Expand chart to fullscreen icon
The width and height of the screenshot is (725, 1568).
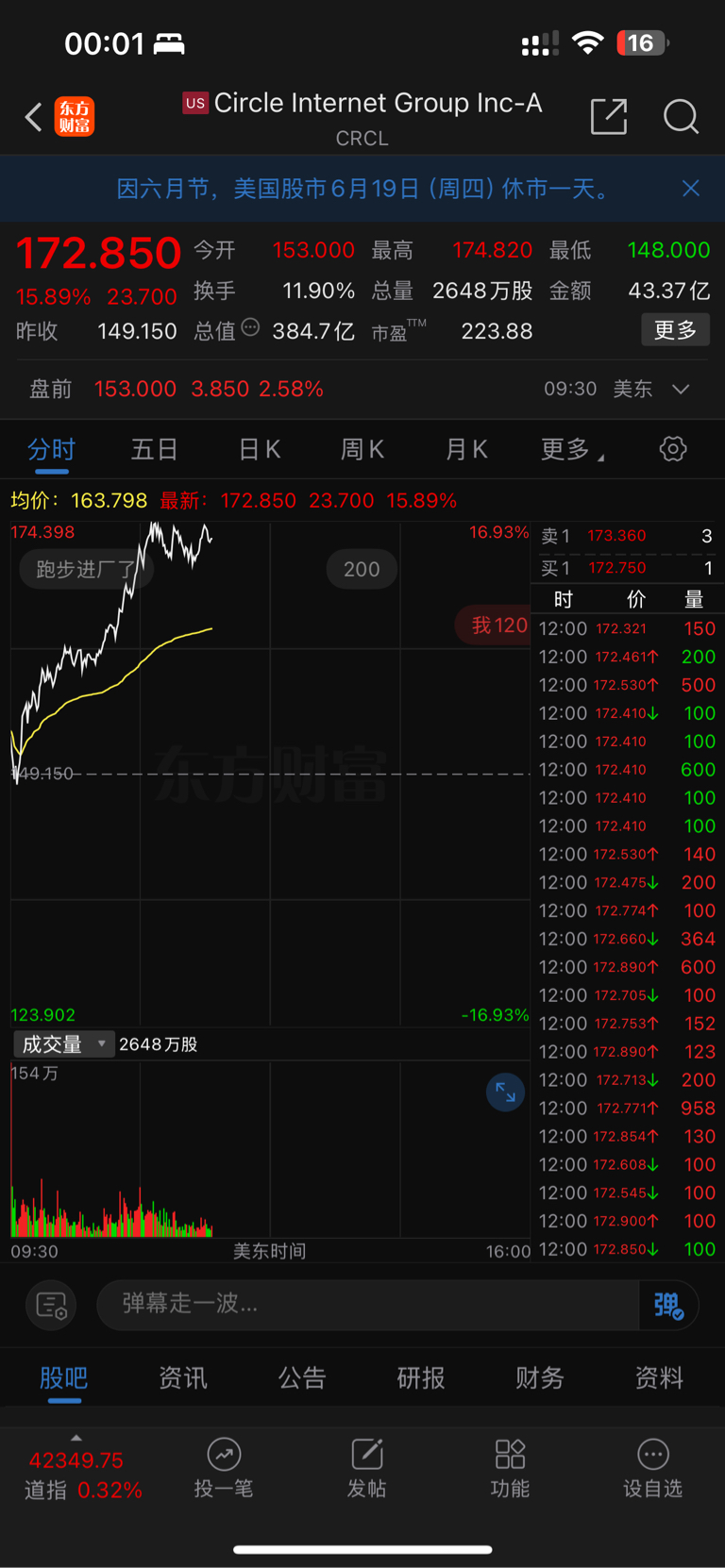[505, 1093]
